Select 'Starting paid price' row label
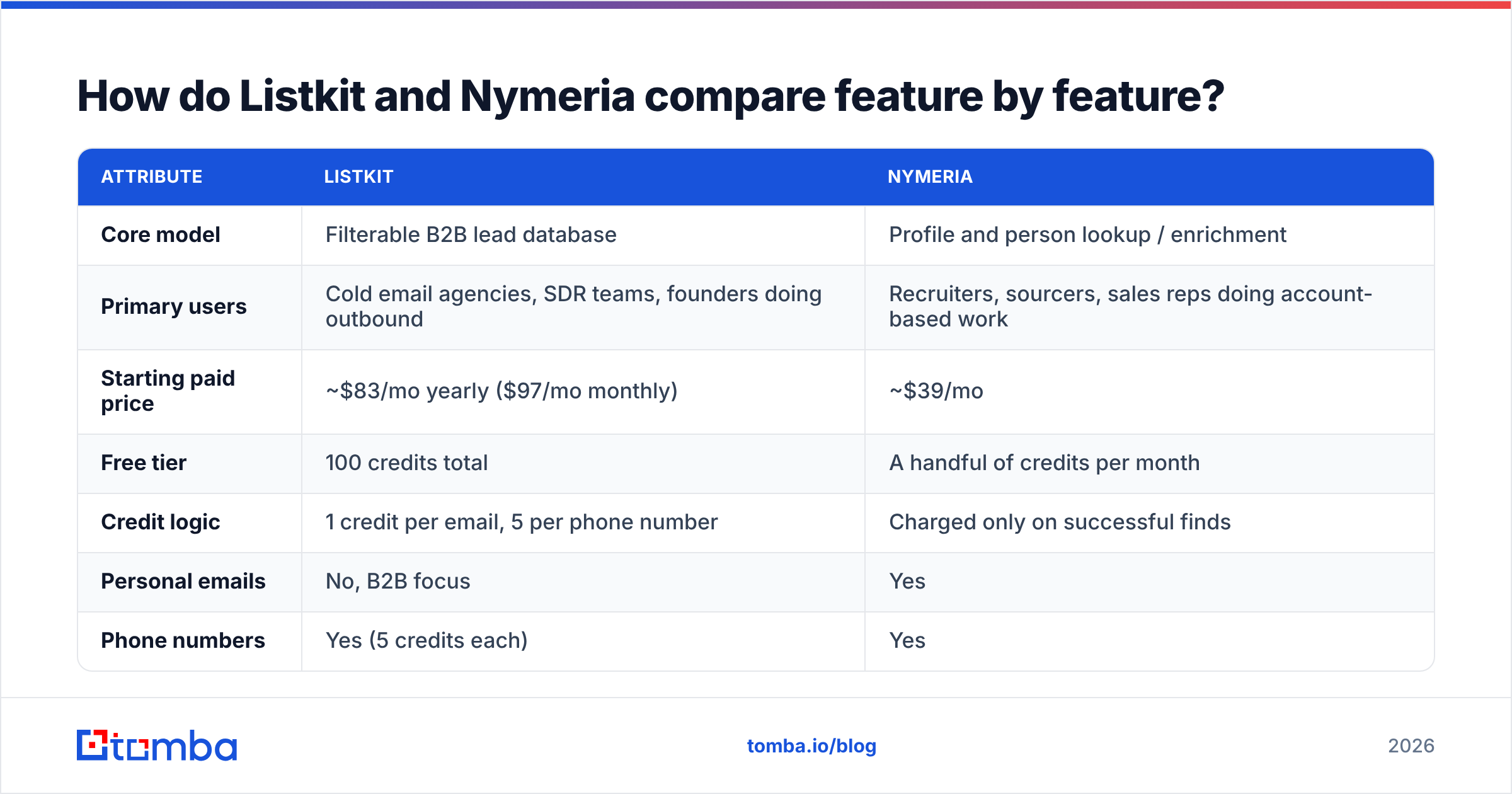Screen dimensions: 1512x794 click(168, 391)
